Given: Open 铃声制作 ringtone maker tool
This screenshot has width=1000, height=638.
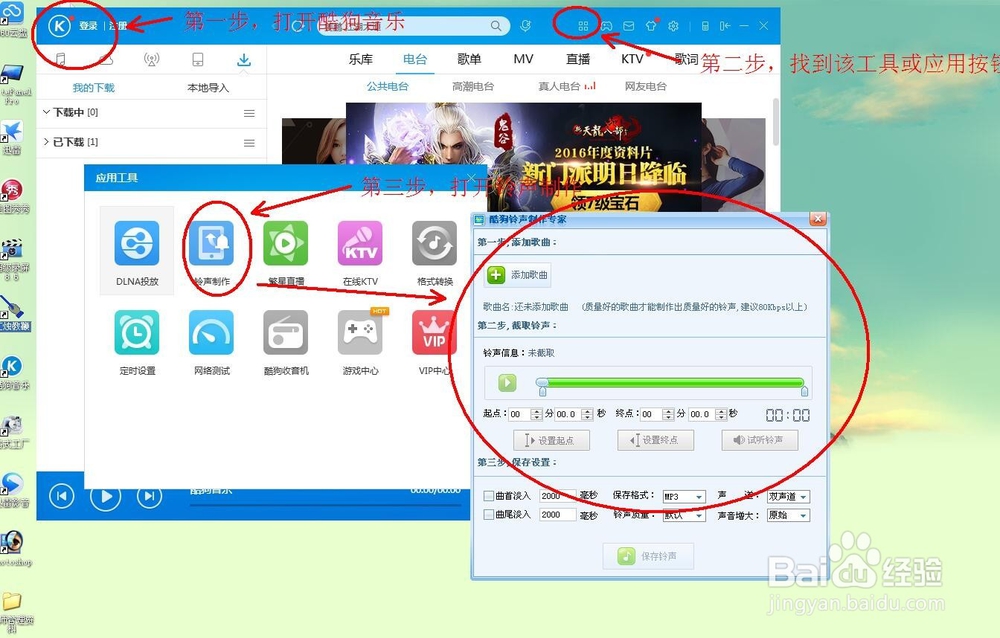Looking at the screenshot, I should tap(212, 252).
